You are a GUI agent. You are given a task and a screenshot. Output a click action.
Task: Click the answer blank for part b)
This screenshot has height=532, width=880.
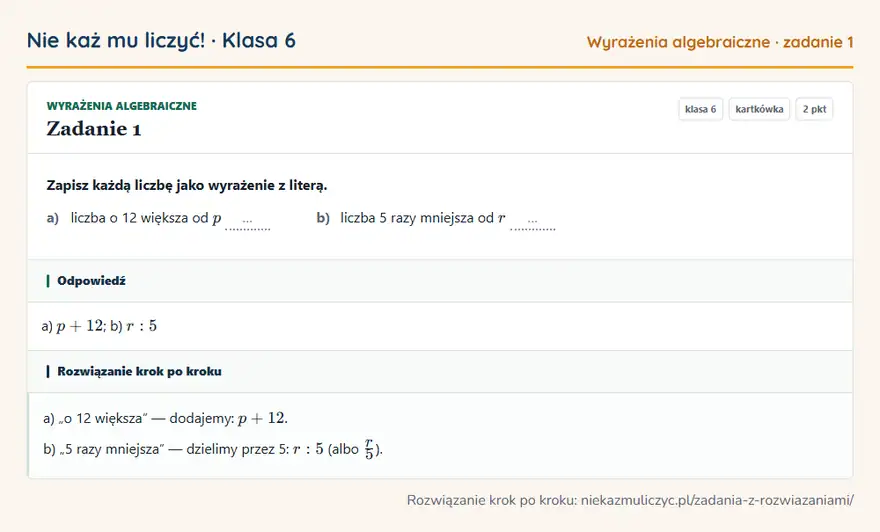coord(533,222)
